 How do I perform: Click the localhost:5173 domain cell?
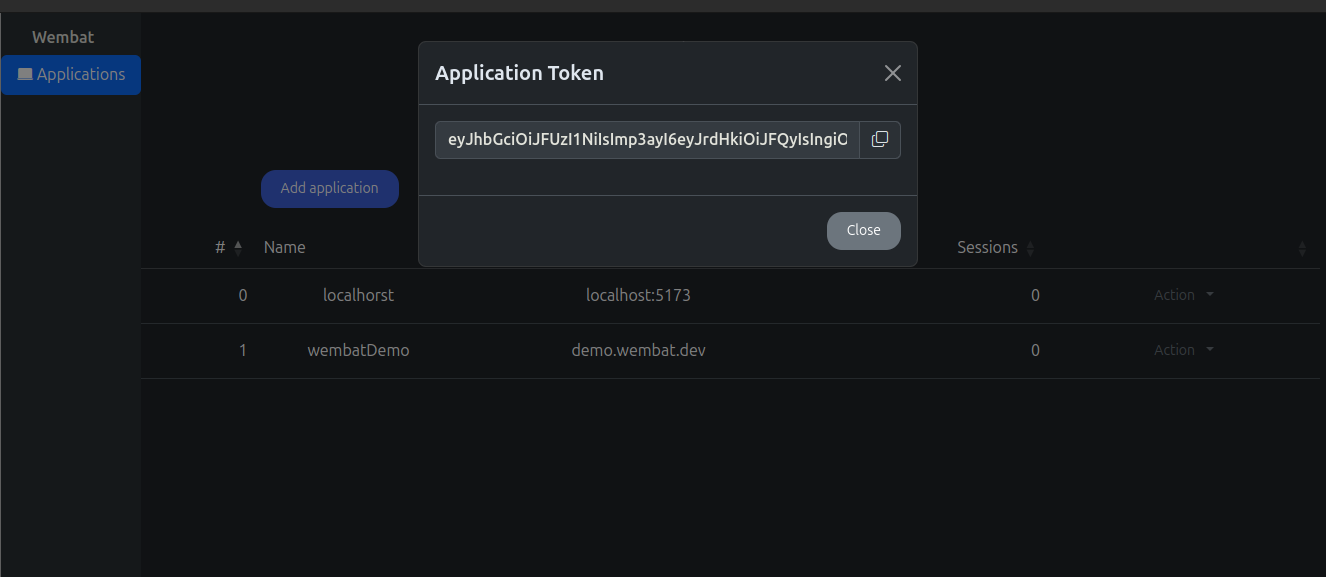638,295
